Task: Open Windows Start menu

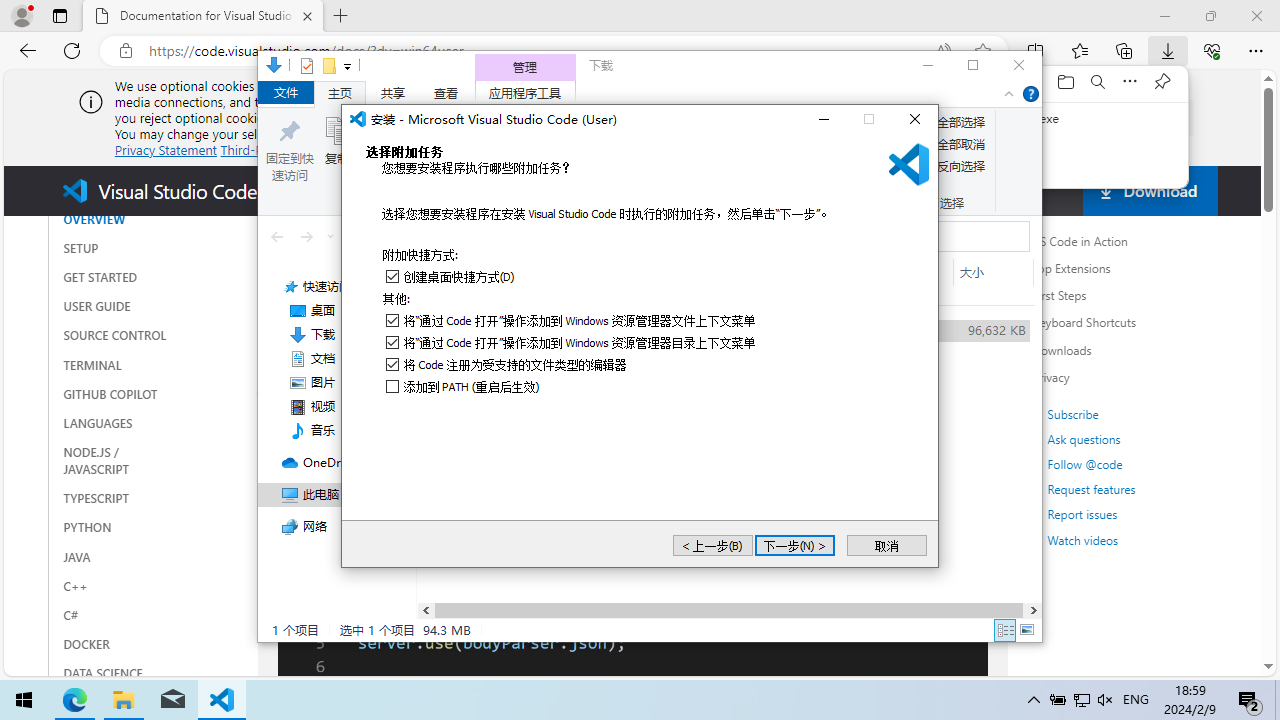Action: pyautogui.click(x=24, y=700)
